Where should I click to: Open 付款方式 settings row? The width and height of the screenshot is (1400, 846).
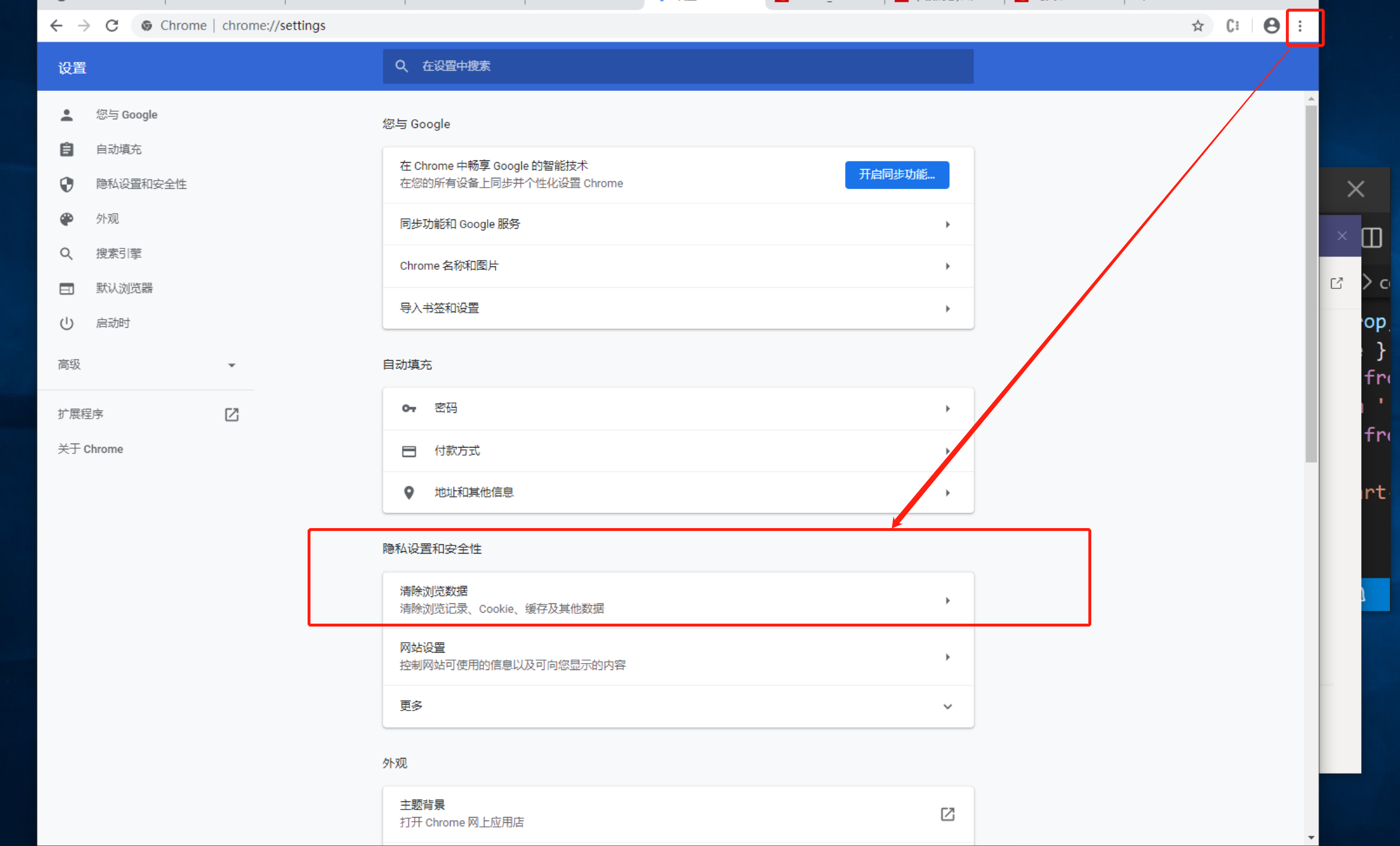point(678,451)
